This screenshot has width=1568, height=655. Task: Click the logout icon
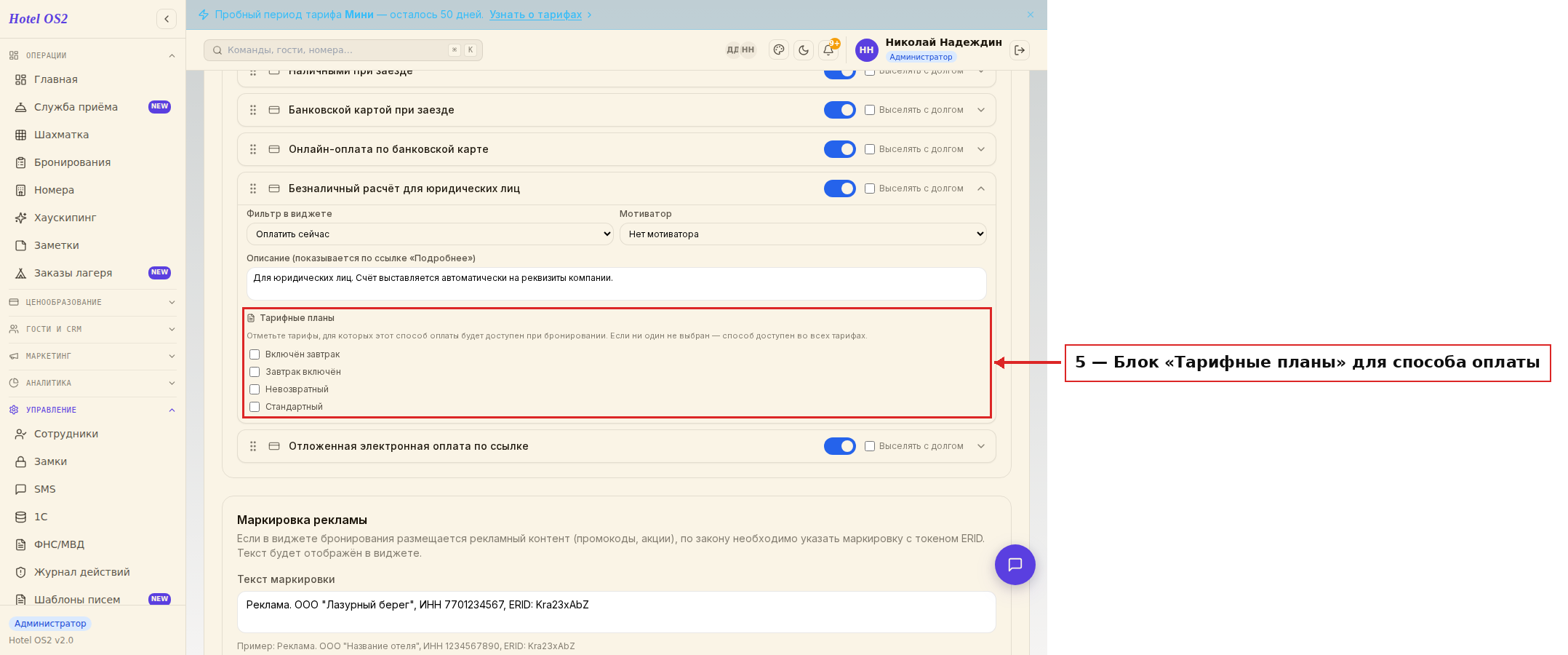click(1020, 50)
